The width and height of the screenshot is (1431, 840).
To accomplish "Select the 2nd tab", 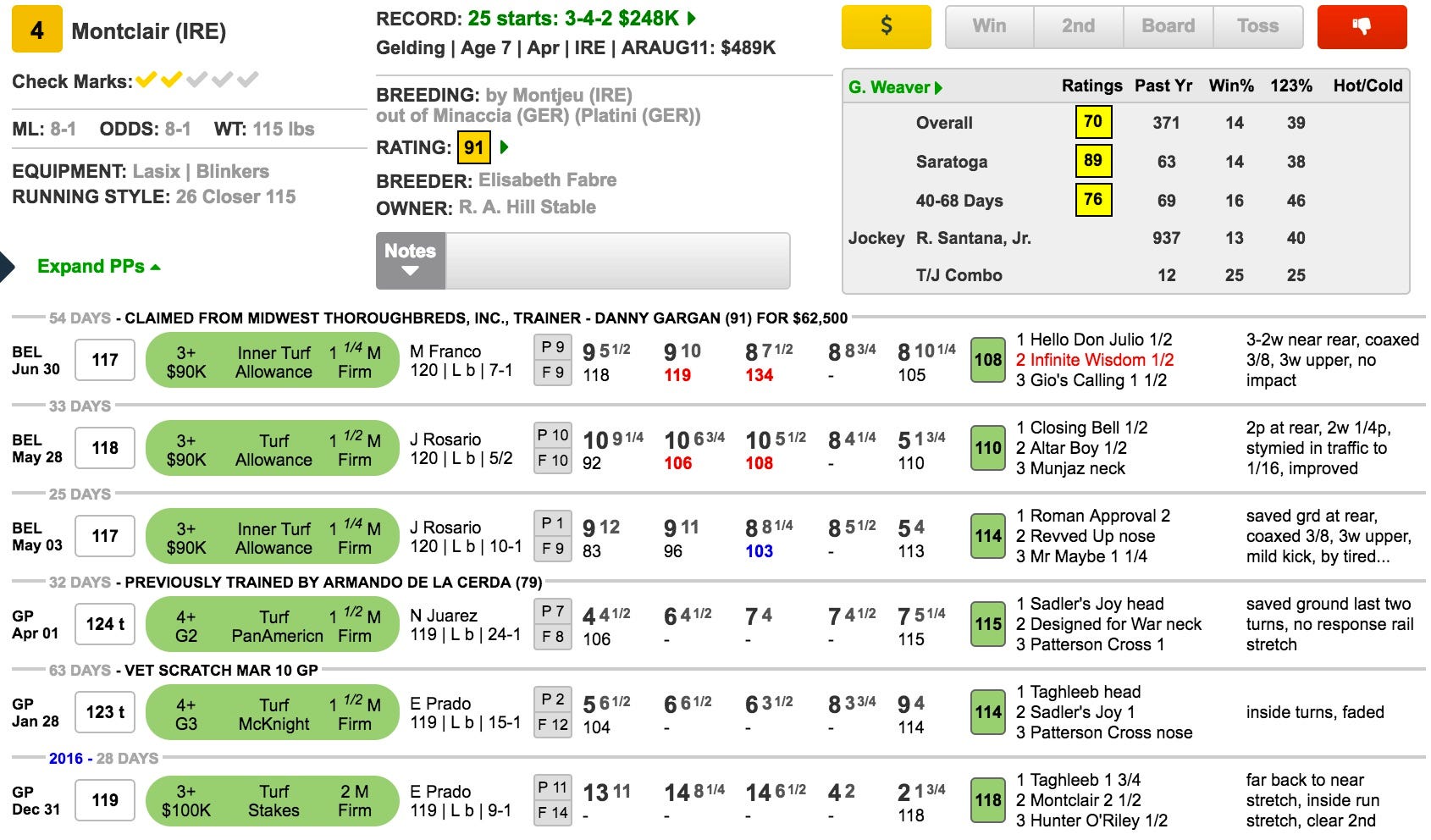I will click(1078, 26).
